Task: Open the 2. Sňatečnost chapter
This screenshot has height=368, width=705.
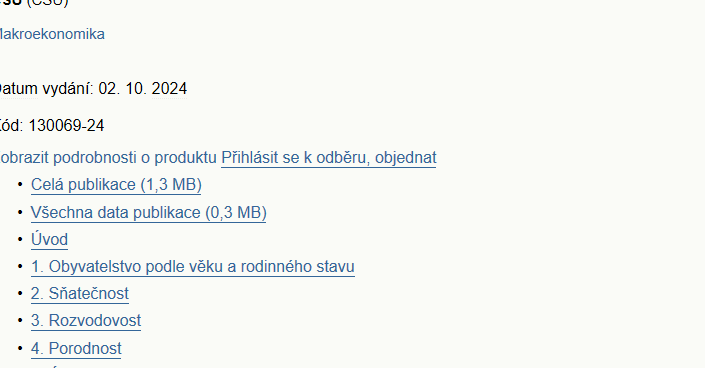Action: (80, 293)
